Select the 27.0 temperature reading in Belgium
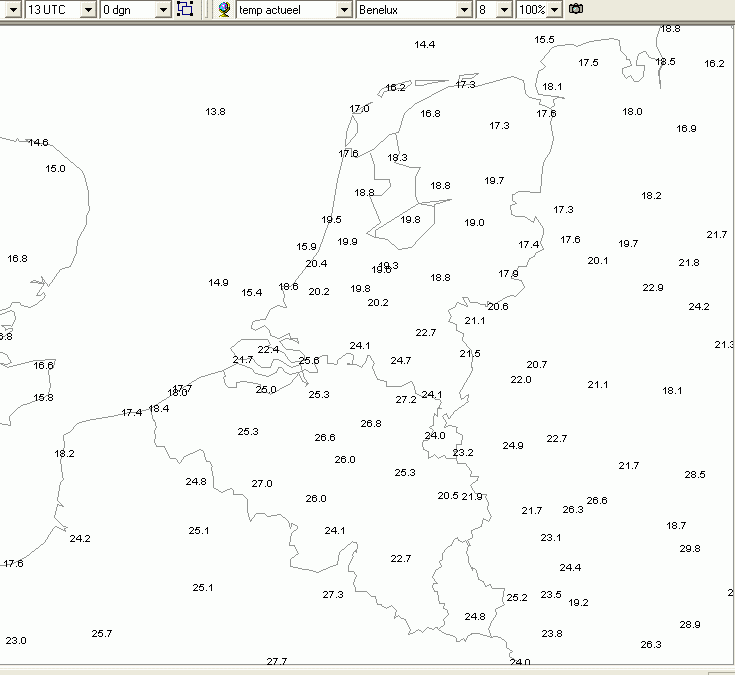Image resolution: width=735 pixels, height=675 pixels. click(x=262, y=483)
